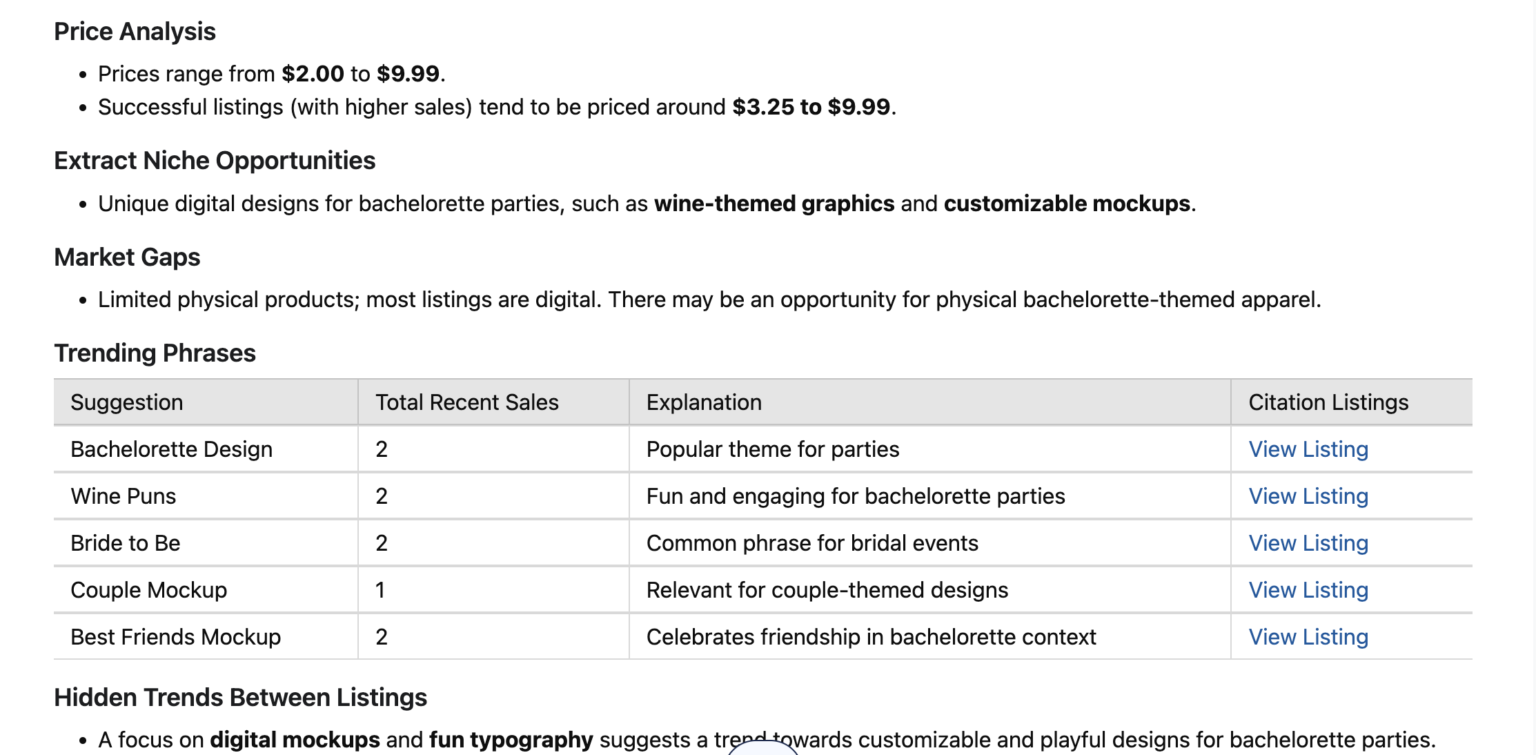This screenshot has width=1536, height=755.
Task: Click the Wine Puns suggestion cell
Action: pos(124,497)
